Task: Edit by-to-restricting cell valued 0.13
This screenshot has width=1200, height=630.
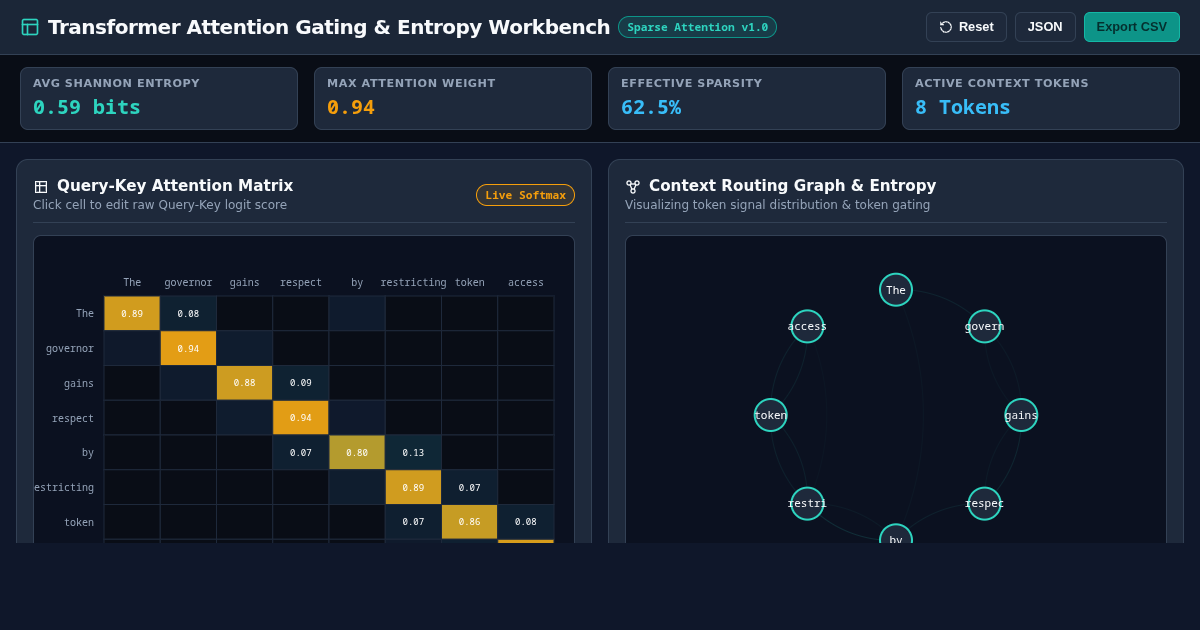Action: (x=413, y=452)
